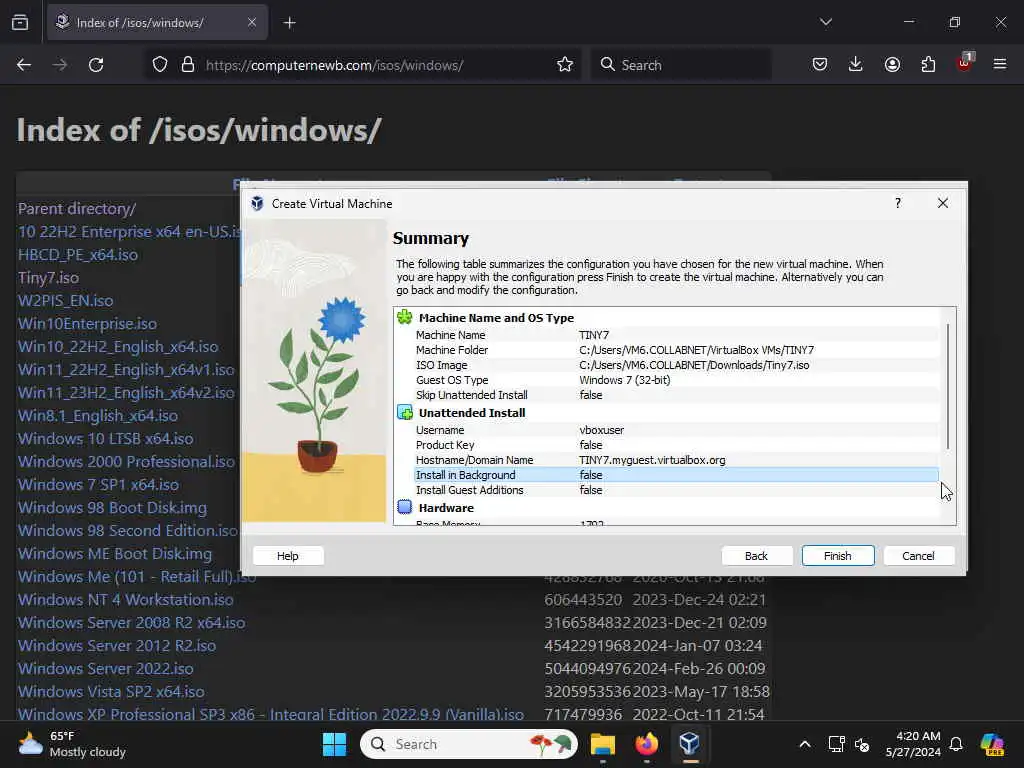Open the weather widget showing 65°F
The image size is (1024, 768).
point(72,744)
